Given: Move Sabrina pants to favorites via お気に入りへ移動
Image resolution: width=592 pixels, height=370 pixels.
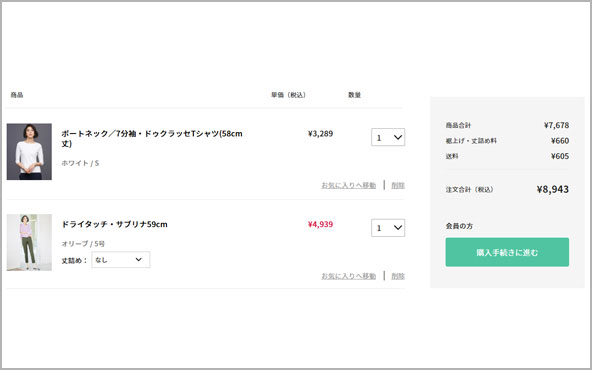Looking at the screenshot, I should click(348, 276).
